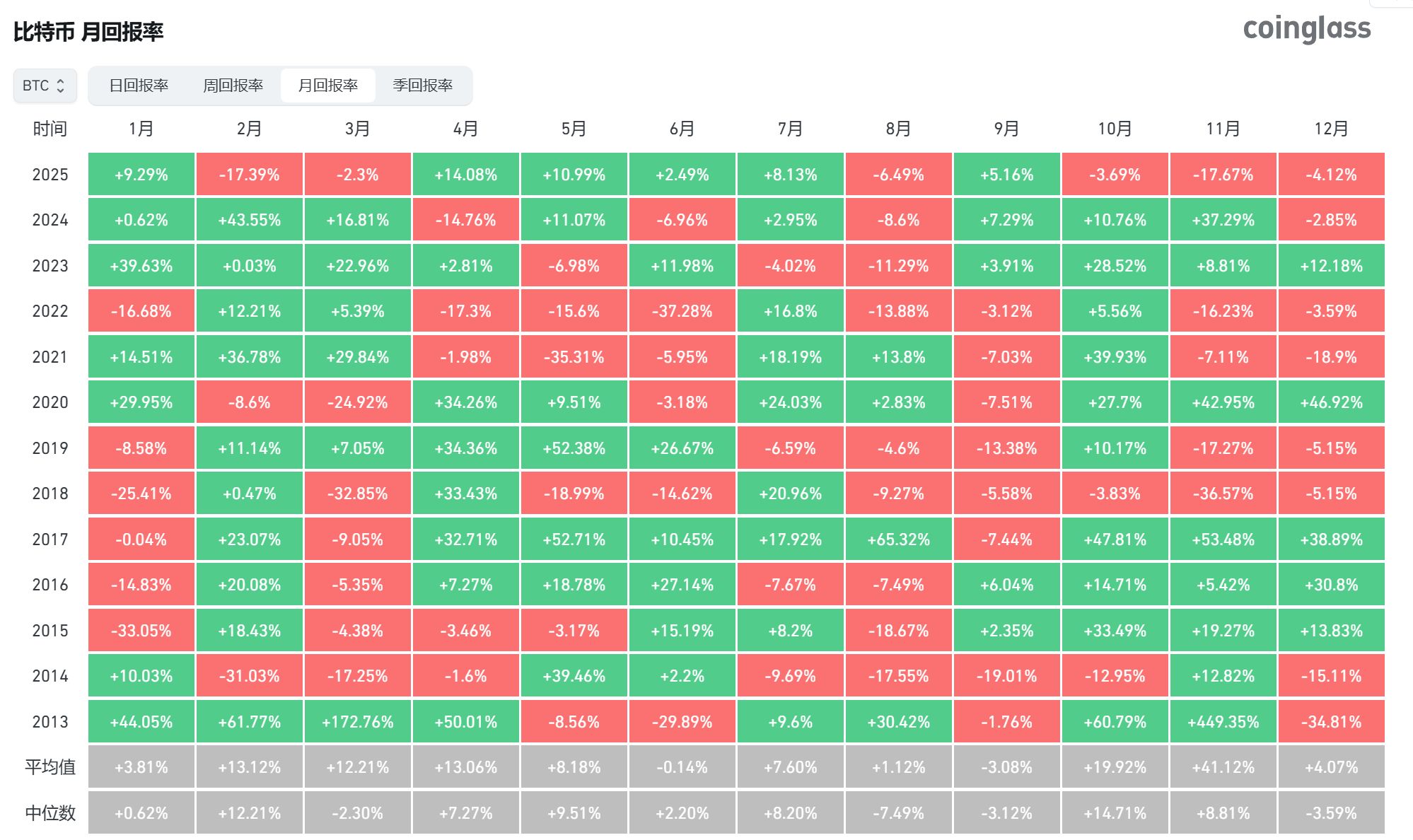Open the 季回报率 view
The width and height of the screenshot is (1413, 840).
pyautogui.click(x=424, y=84)
